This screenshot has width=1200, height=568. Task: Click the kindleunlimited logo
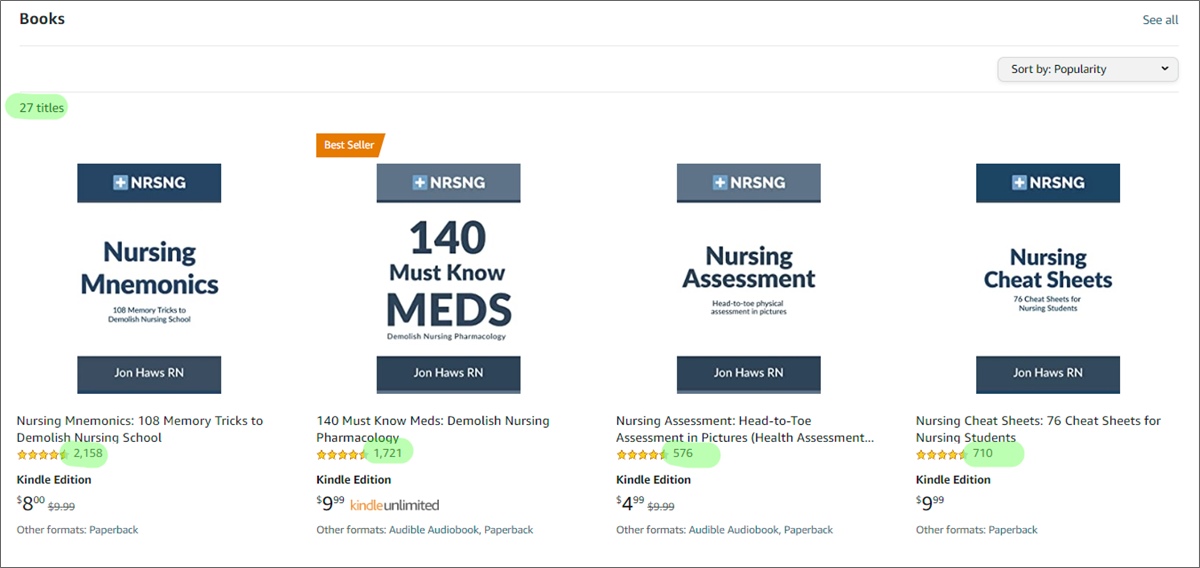click(x=394, y=505)
